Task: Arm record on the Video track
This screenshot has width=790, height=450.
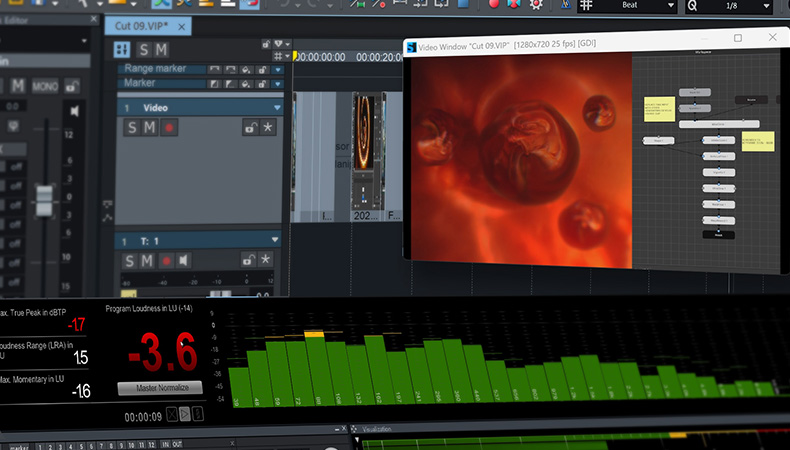Action: click(168, 127)
